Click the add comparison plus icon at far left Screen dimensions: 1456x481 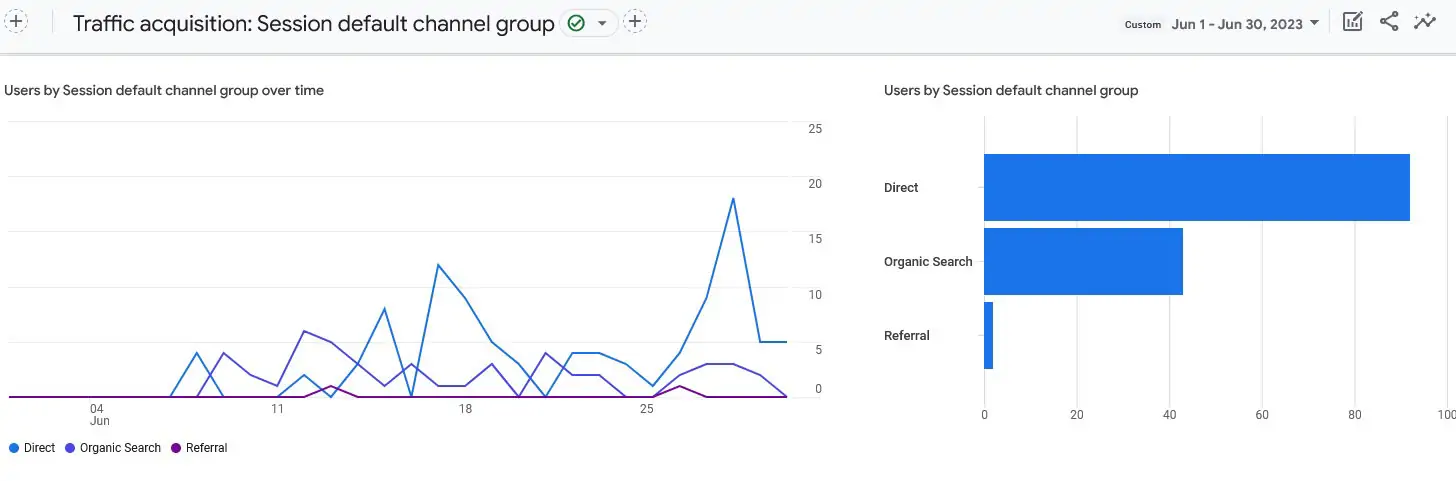click(x=17, y=22)
